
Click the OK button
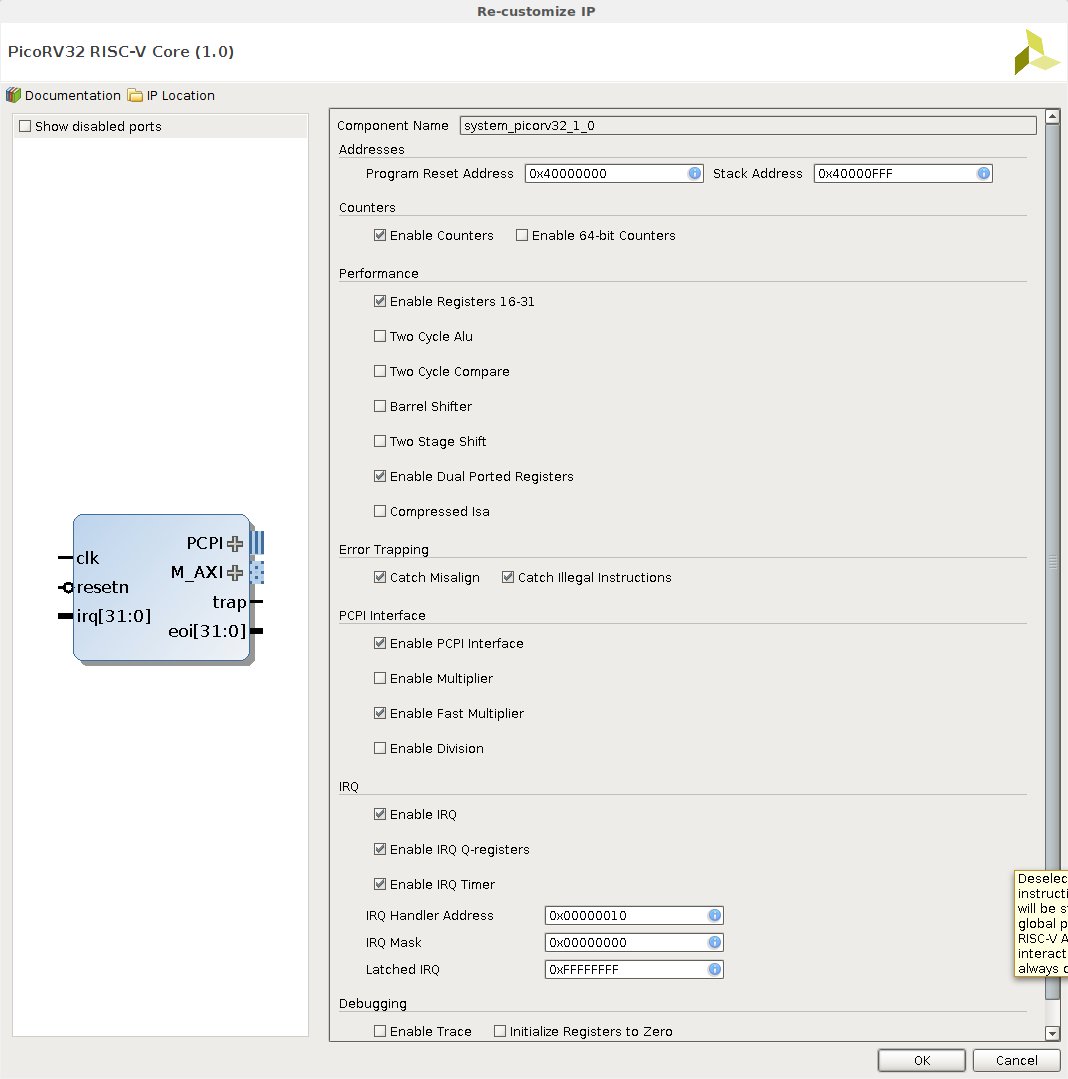[x=921, y=1060]
